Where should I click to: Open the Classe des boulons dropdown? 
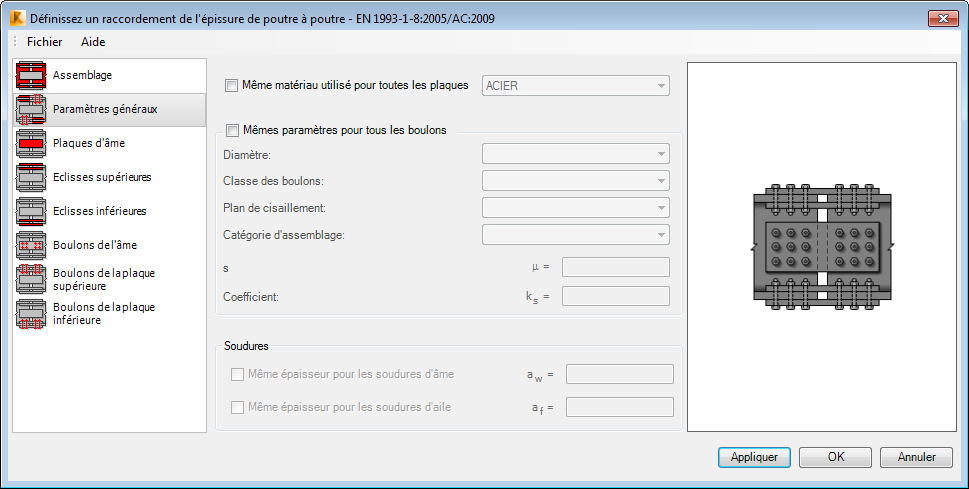(576, 181)
